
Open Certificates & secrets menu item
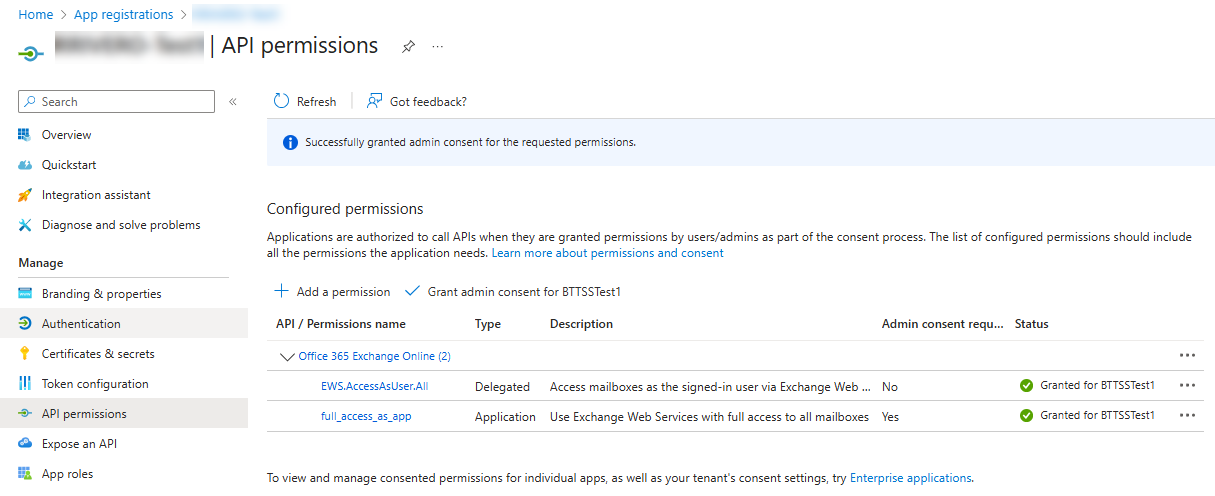coord(98,354)
